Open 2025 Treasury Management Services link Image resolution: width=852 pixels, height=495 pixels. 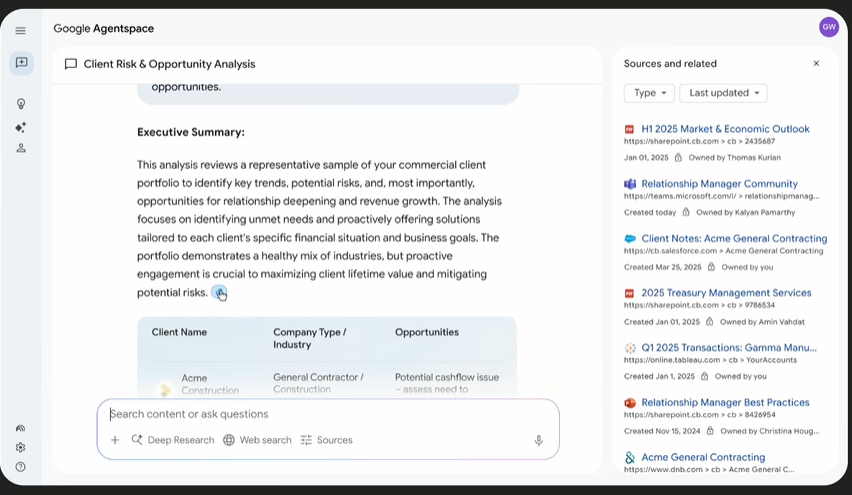click(x=726, y=293)
